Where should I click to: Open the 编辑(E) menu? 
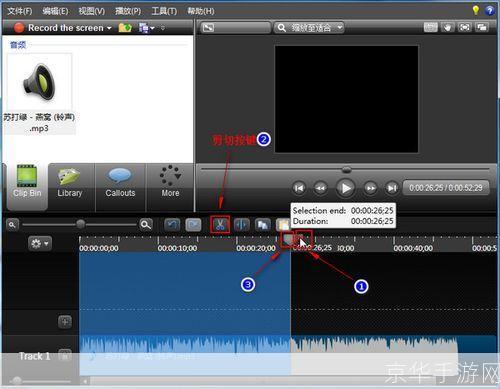tap(55, 11)
